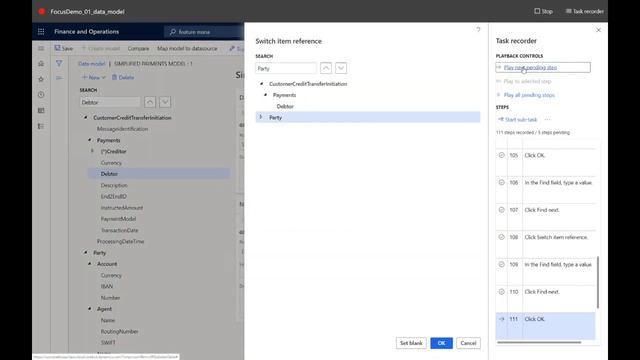Click the check icon for step 110

[502, 292]
